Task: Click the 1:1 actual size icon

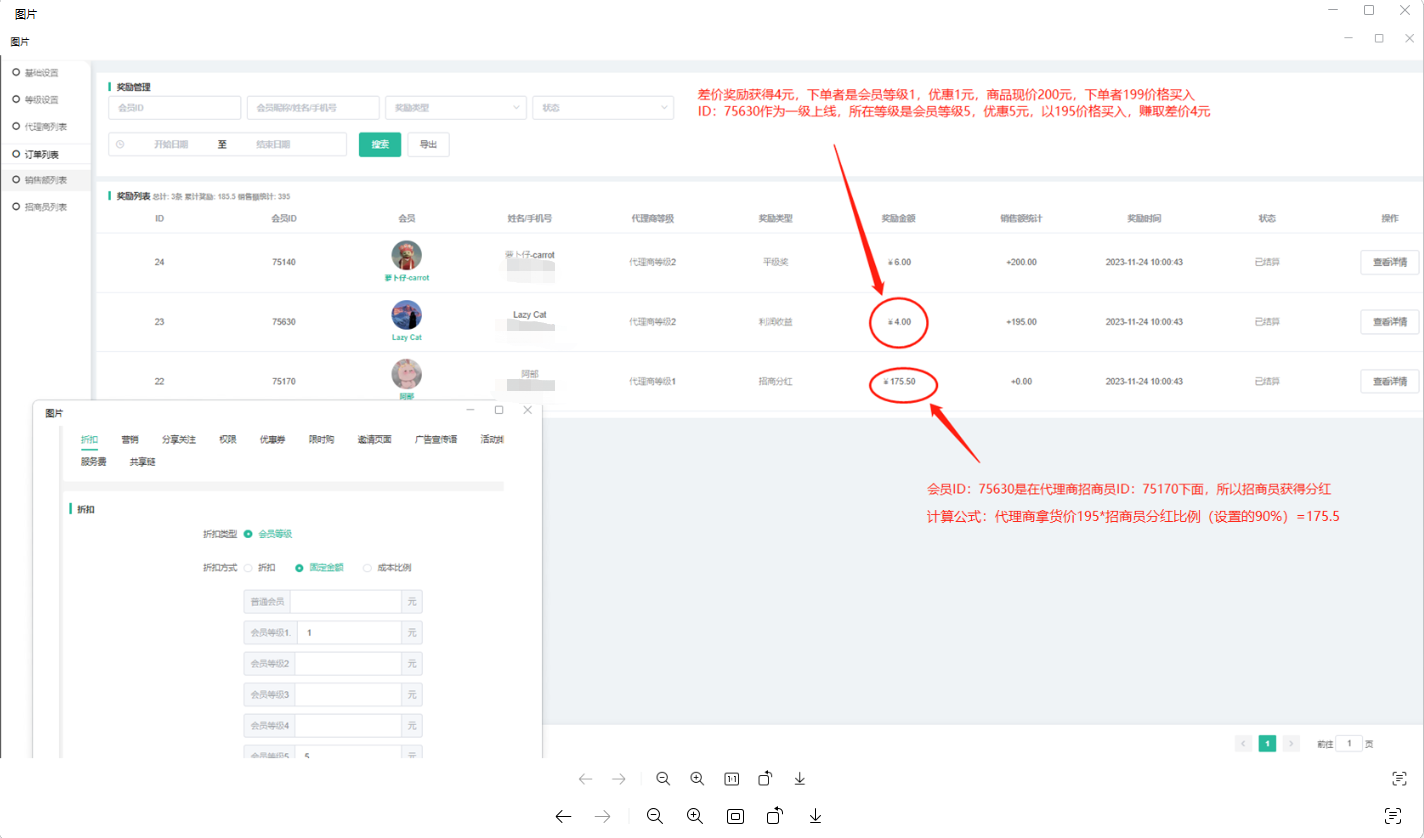Action: click(731, 779)
